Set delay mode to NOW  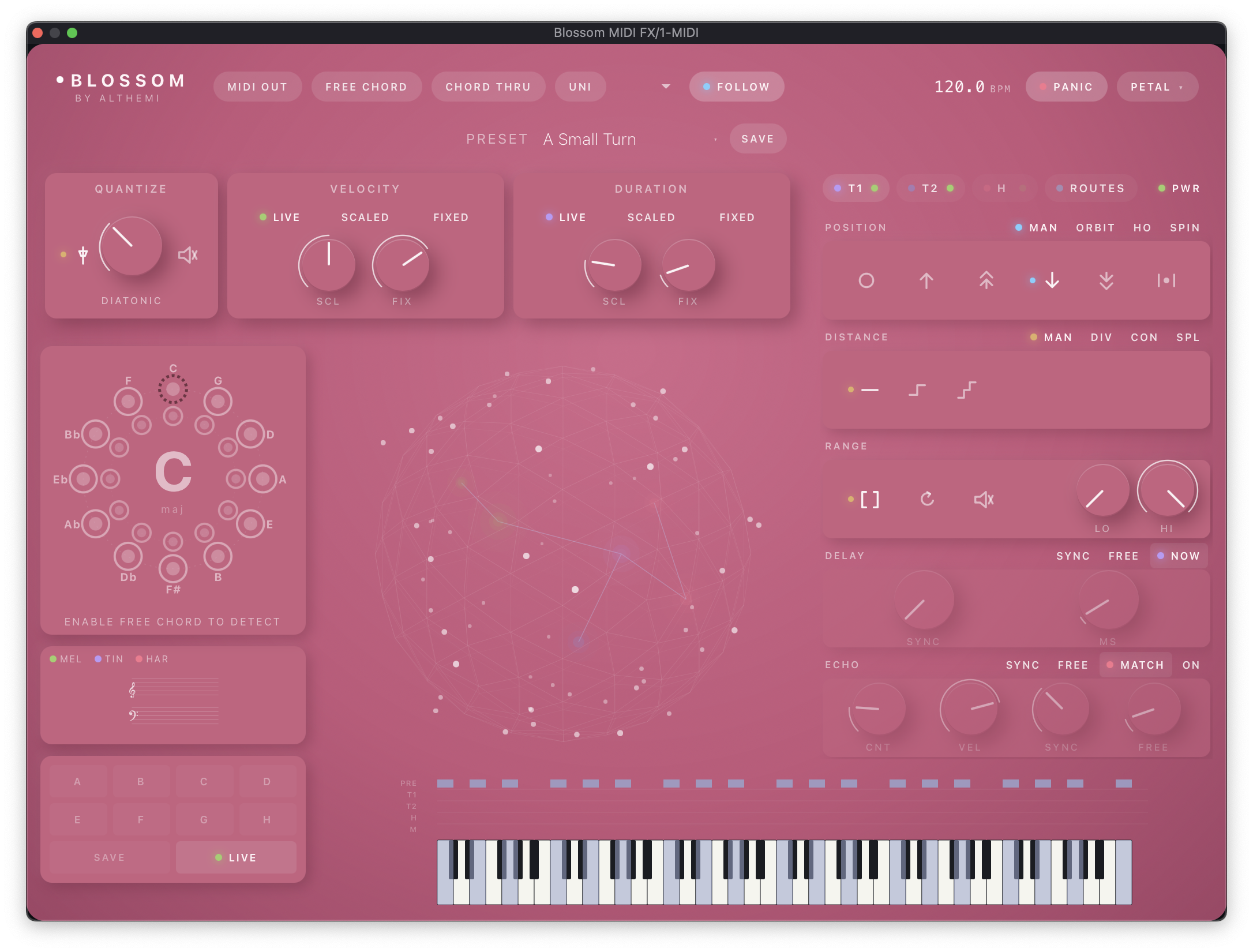click(x=1179, y=556)
